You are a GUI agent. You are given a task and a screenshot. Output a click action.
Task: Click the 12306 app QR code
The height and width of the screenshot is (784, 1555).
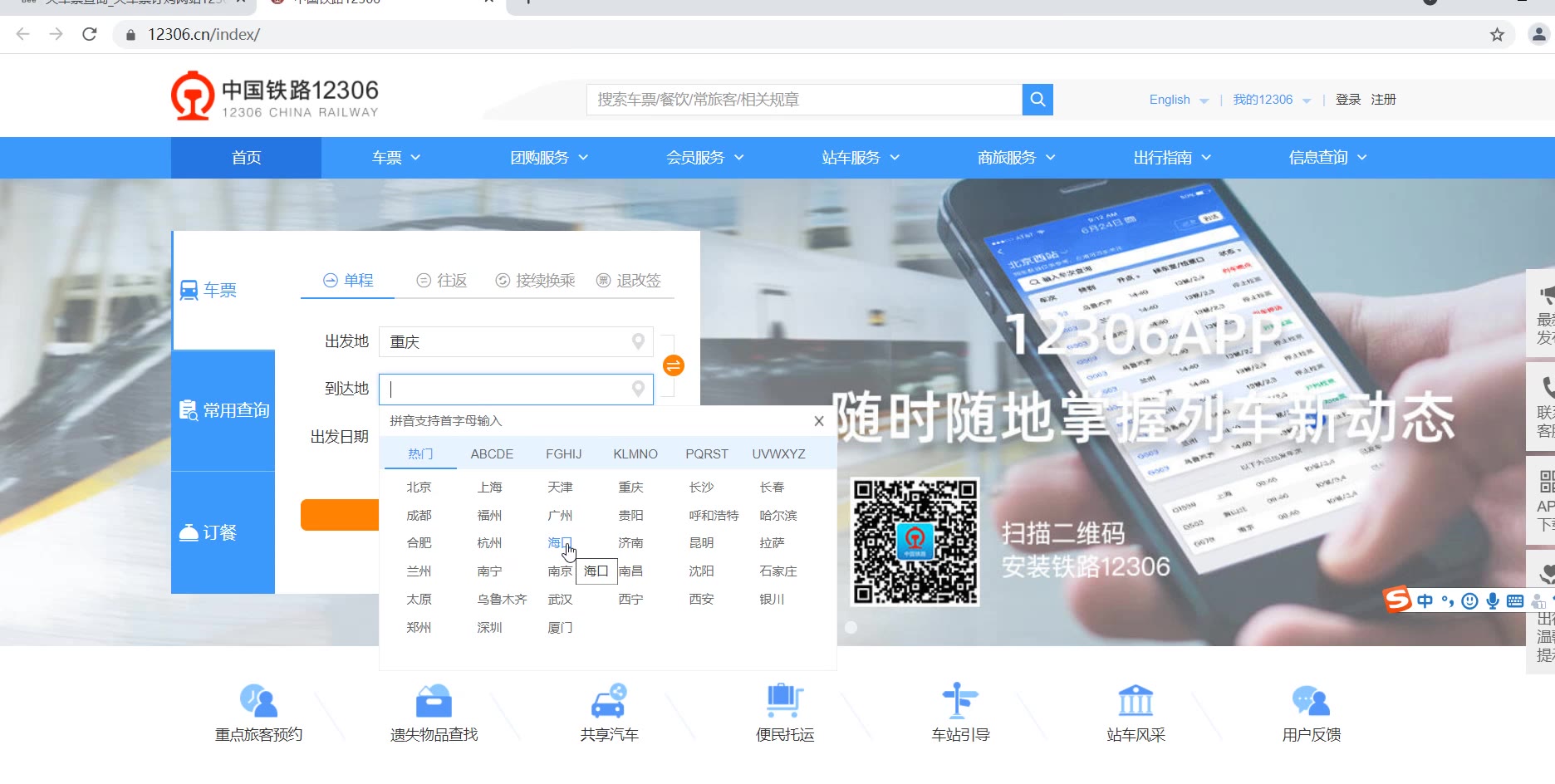click(x=915, y=541)
